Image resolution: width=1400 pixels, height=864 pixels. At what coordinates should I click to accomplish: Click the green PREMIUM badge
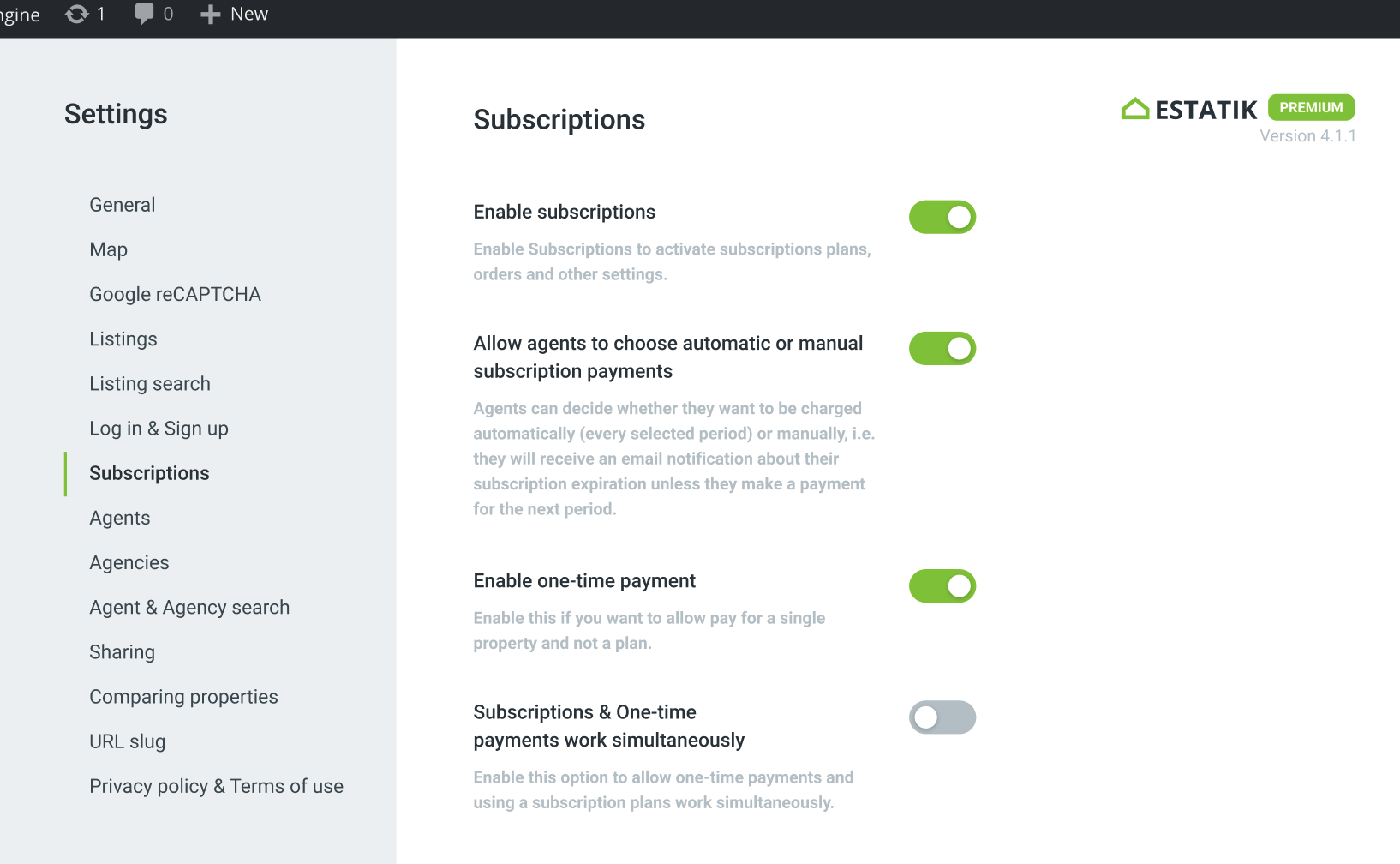1310,107
